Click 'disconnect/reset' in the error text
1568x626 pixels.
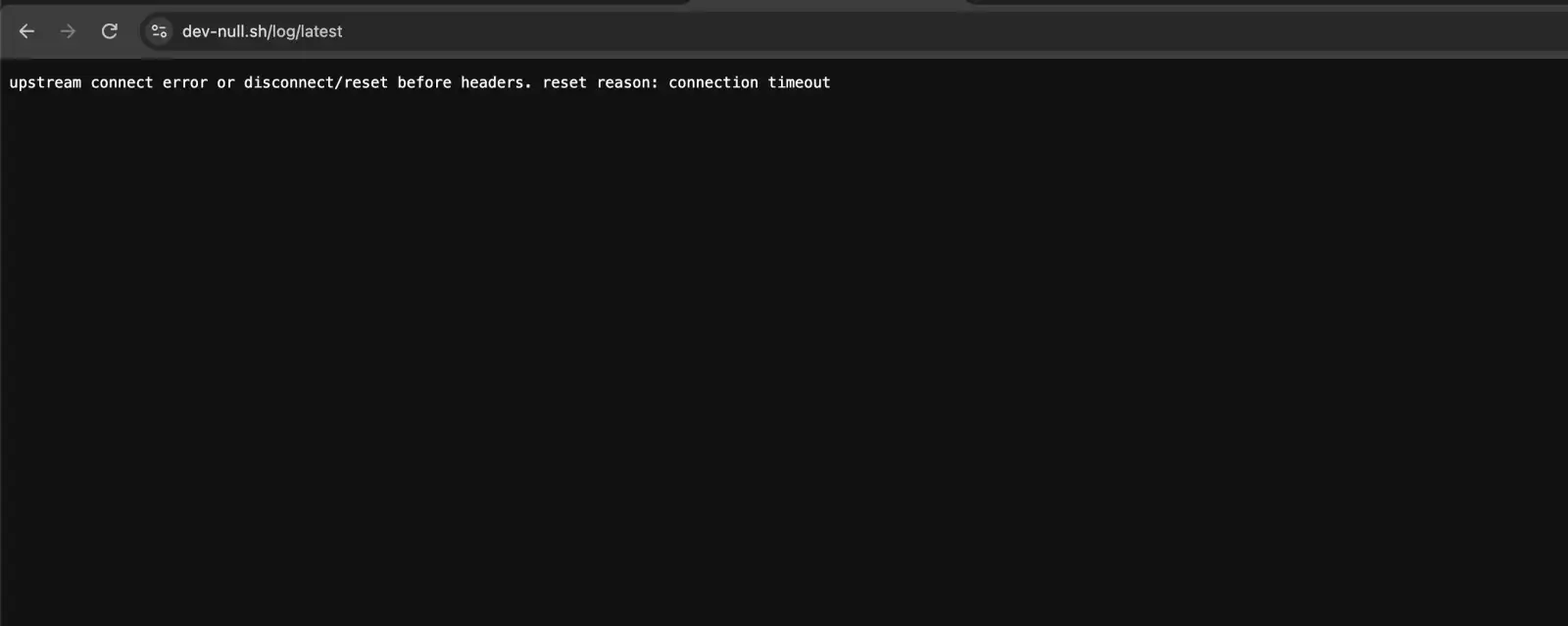[x=316, y=82]
